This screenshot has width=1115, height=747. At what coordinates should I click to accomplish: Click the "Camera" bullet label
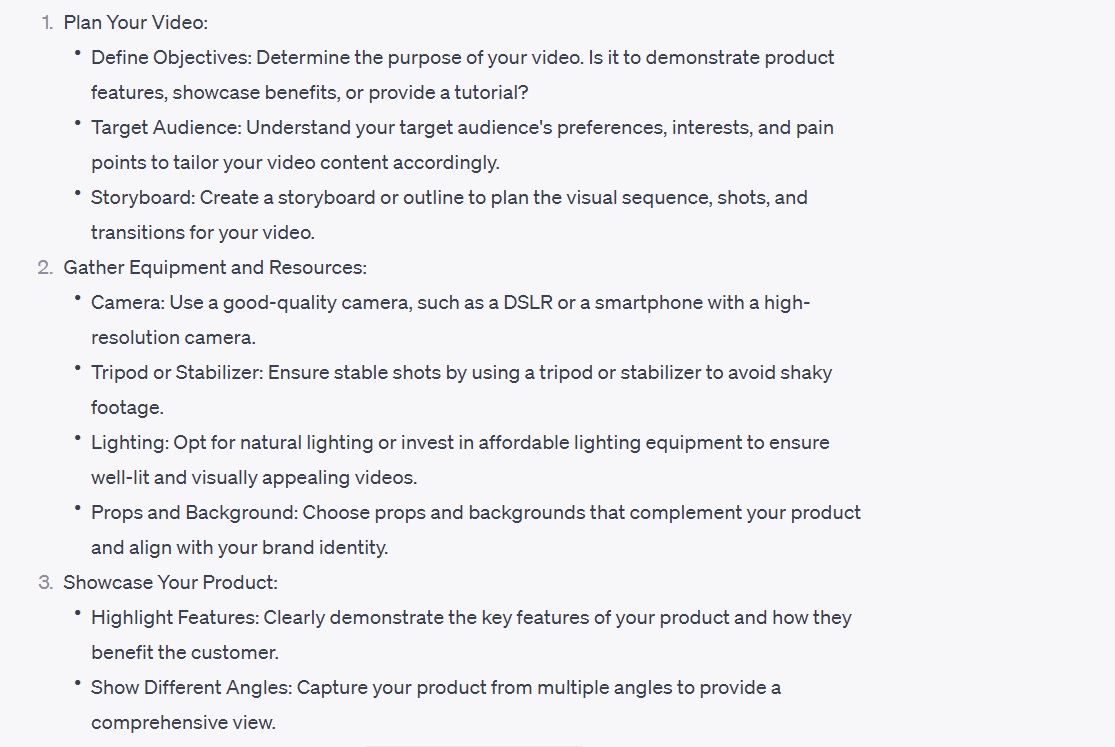[127, 302]
